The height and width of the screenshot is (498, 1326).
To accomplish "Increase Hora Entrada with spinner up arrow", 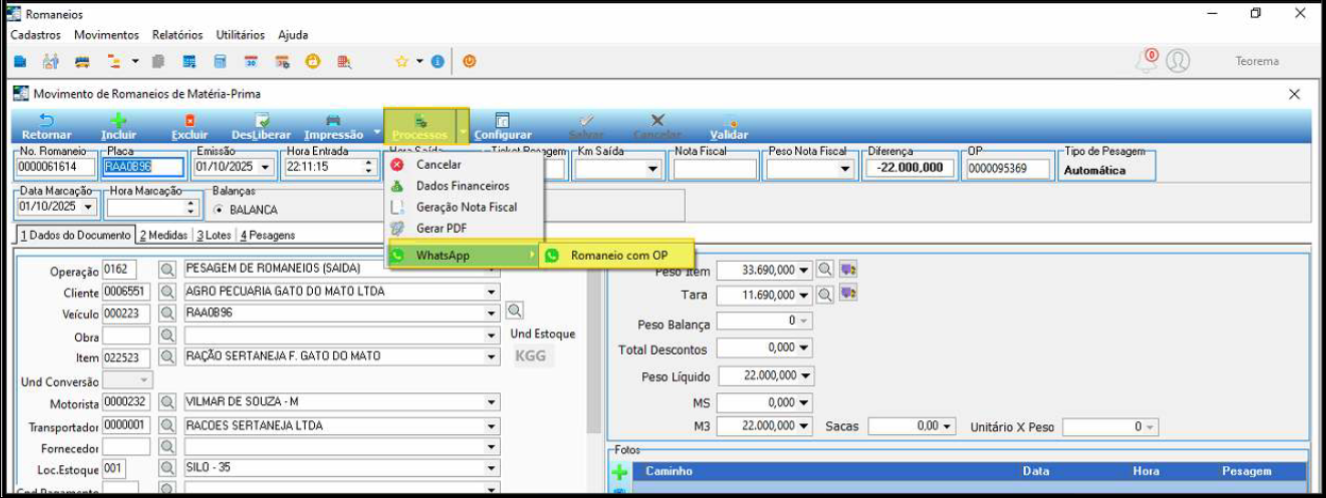I will (x=370, y=164).
